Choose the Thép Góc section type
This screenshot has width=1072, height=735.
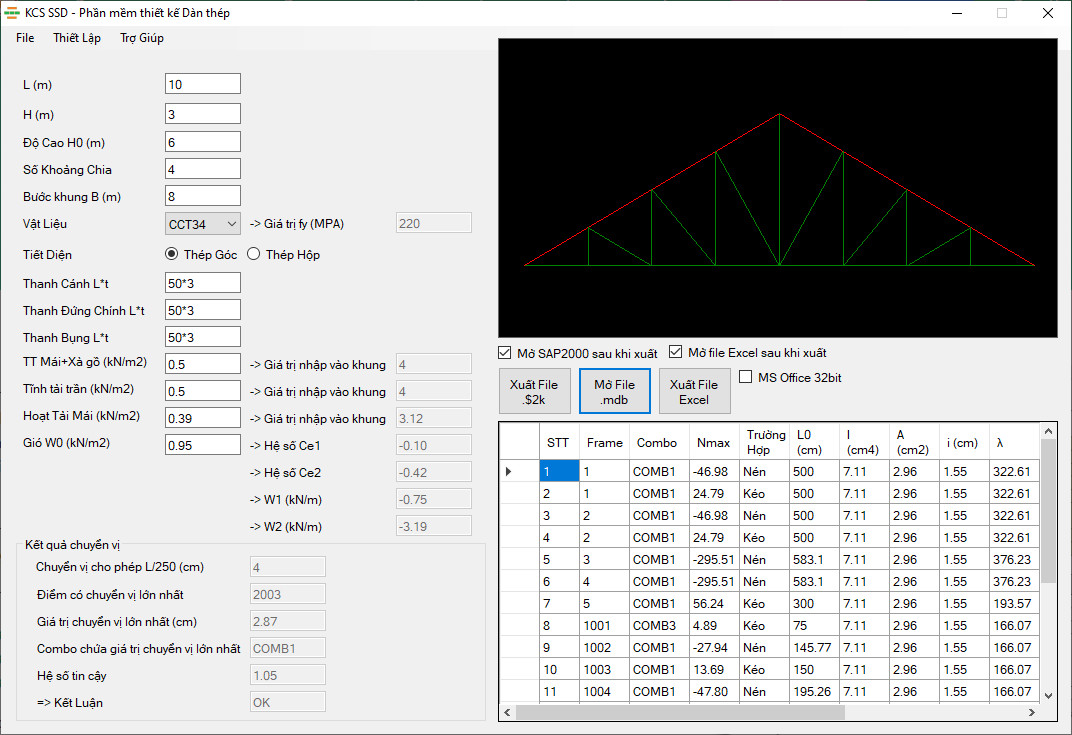coord(172,254)
